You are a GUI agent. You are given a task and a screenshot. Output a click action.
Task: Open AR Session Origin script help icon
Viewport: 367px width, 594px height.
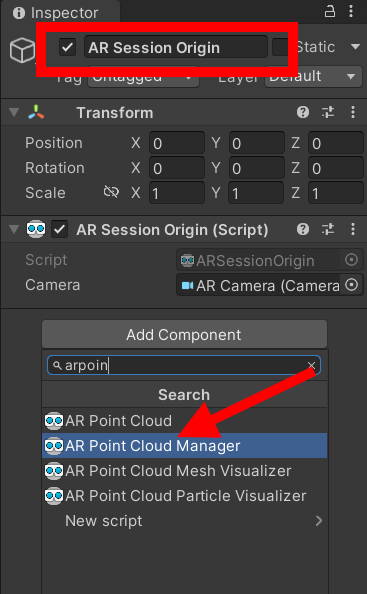click(303, 229)
